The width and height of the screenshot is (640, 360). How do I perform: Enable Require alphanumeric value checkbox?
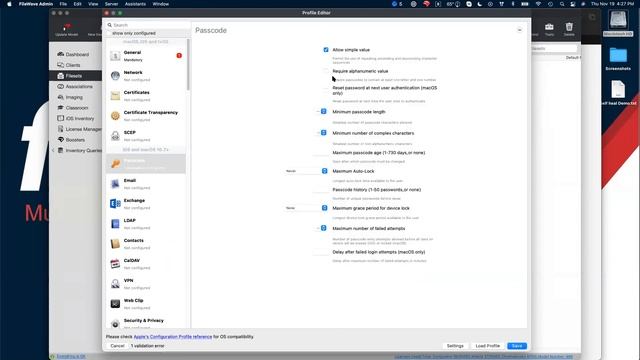(326, 71)
